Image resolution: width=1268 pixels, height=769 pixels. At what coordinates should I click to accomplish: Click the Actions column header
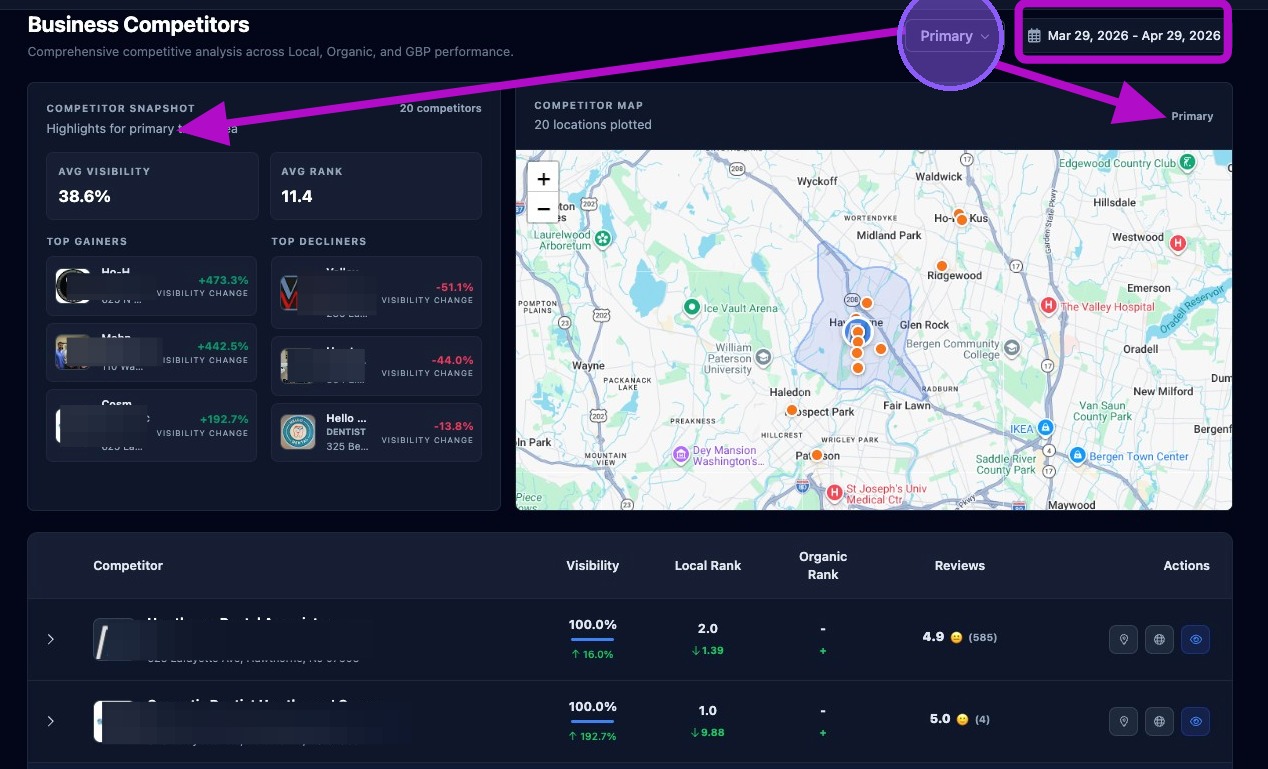[x=1186, y=566]
